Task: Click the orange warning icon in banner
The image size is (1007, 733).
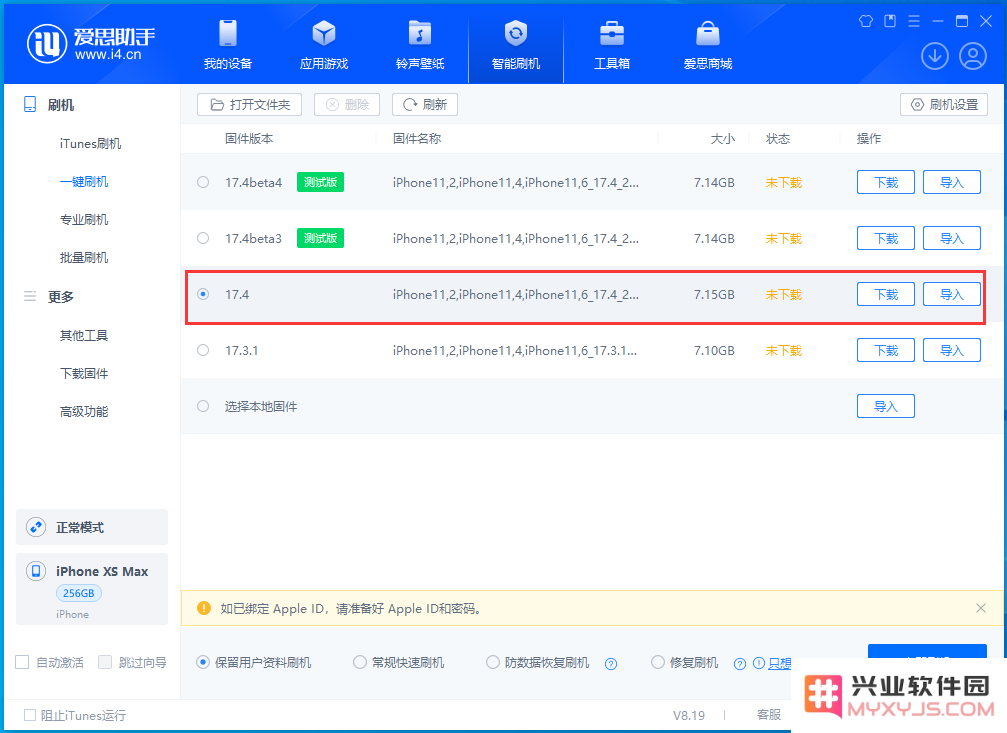Action: 204,608
